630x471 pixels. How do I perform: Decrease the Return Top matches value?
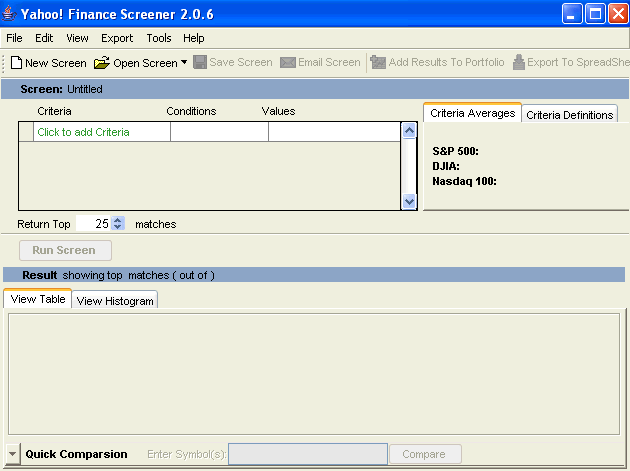click(118, 228)
